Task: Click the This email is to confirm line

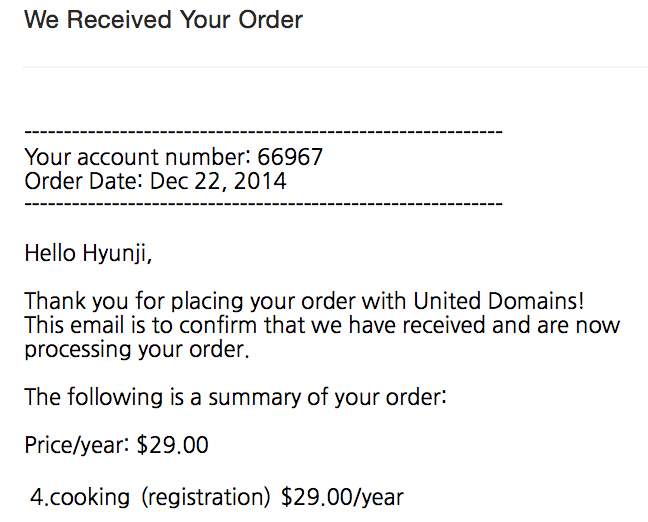Action: 322,325
